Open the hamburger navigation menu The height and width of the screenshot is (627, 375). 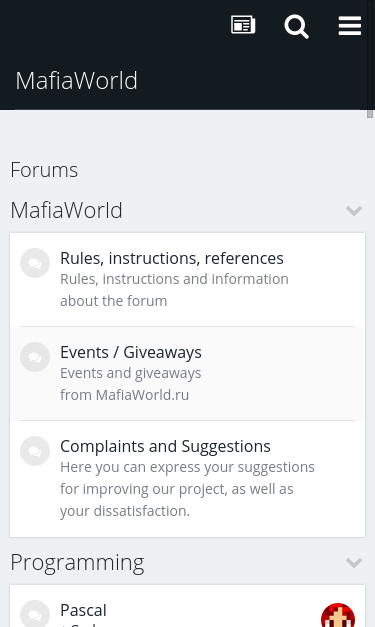coord(350,26)
